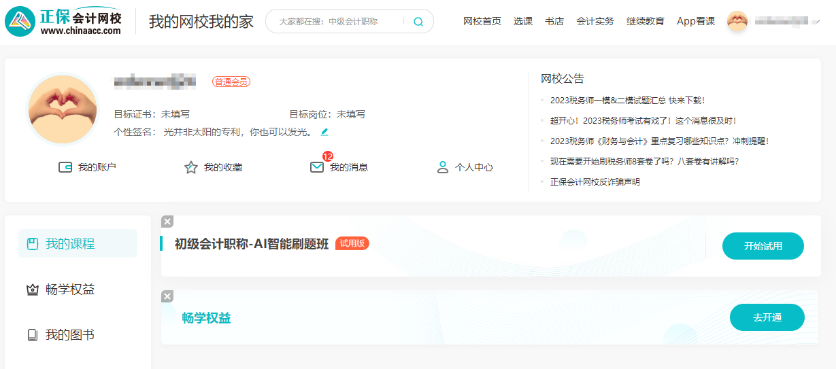836x369 pixels.
Task: Click 目标岗位:未填写 field
Action: pyautogui.click(x=327, y=114)
